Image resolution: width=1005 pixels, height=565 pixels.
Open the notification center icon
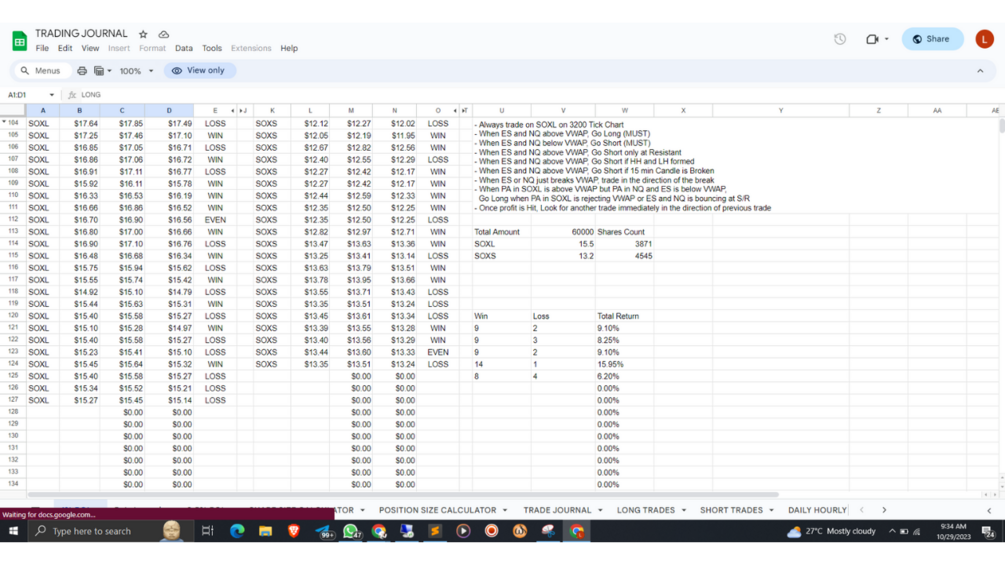[988, 532]
